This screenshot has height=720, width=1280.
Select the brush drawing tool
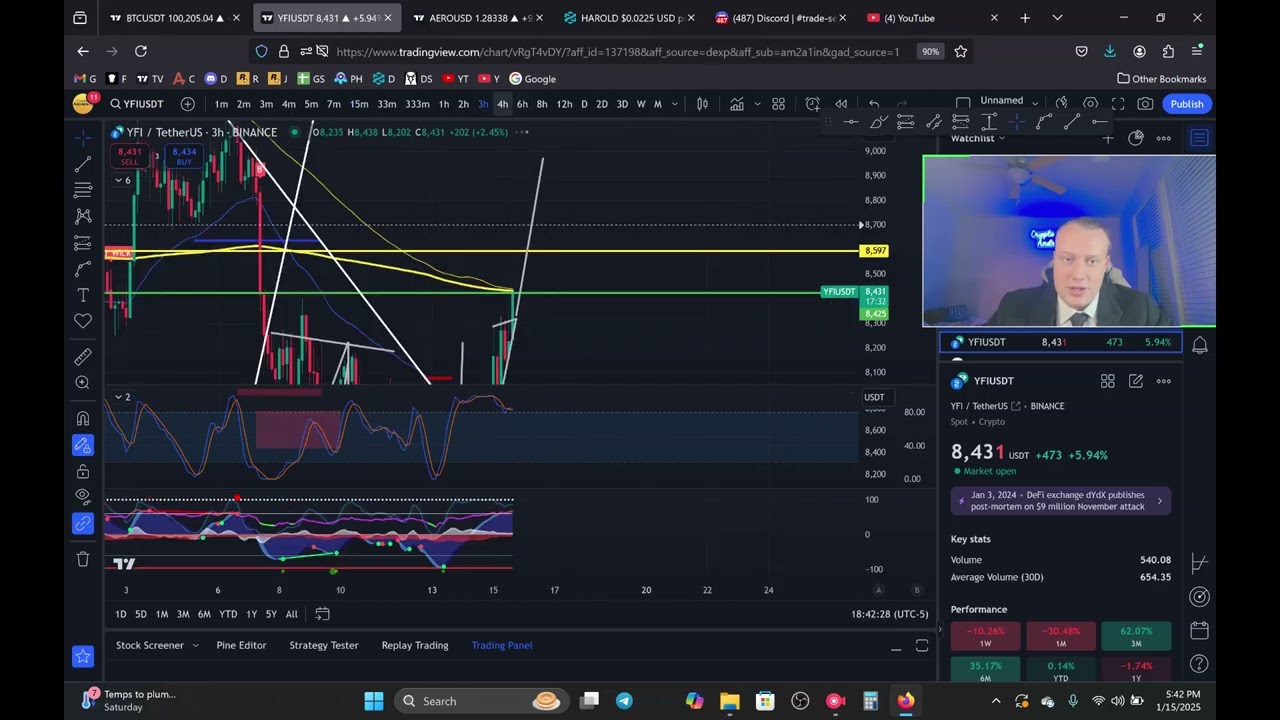[x=83, y=269]
